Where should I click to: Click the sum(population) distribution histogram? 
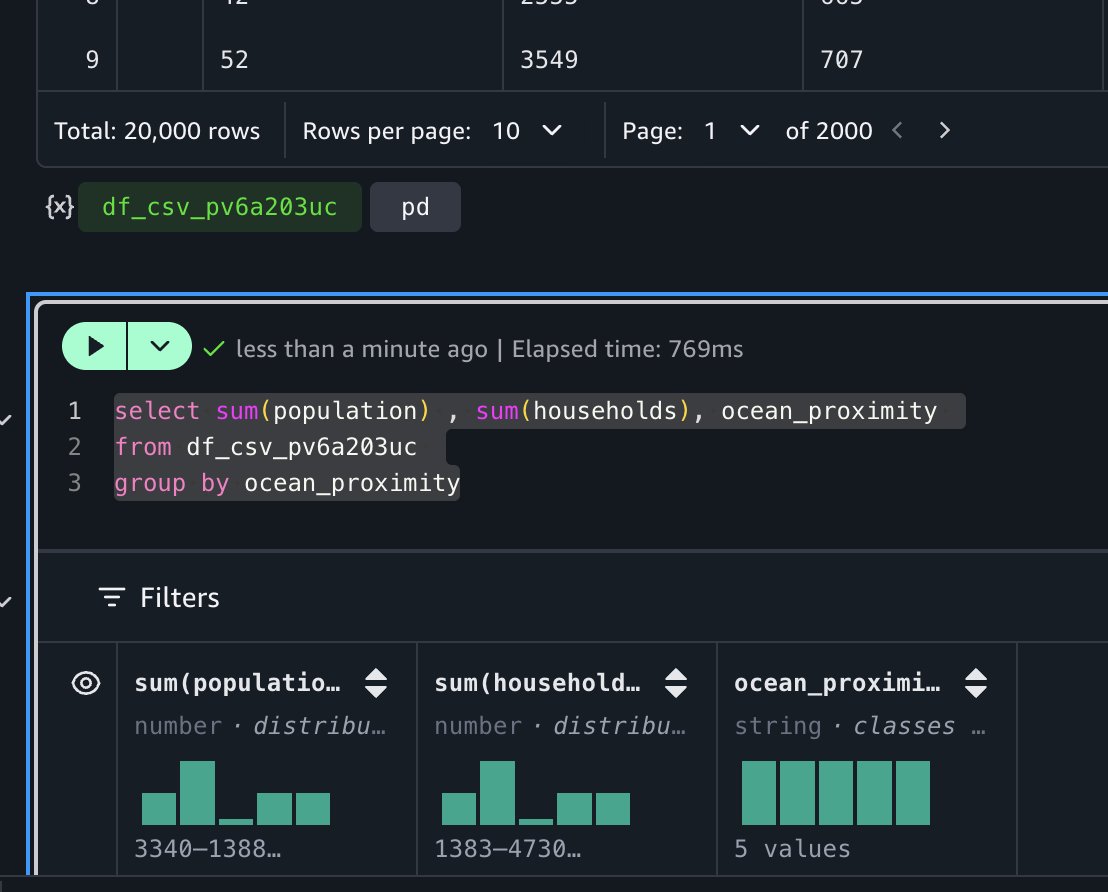click(x=236, y=793)
